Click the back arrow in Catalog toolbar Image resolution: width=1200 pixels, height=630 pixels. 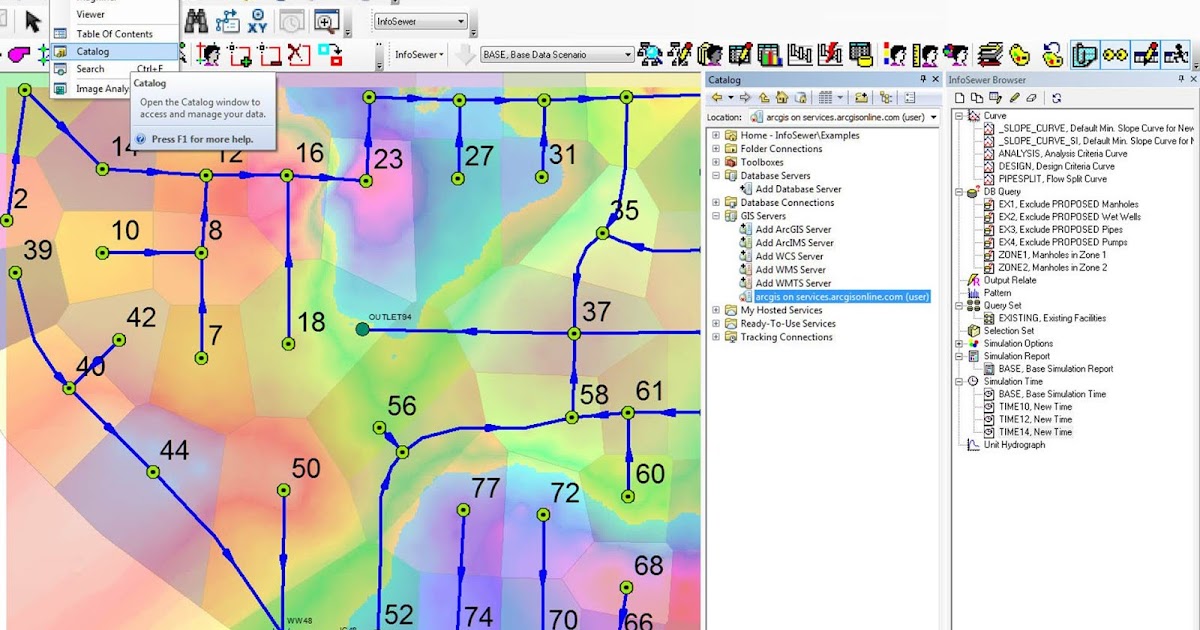coord(718,97)
